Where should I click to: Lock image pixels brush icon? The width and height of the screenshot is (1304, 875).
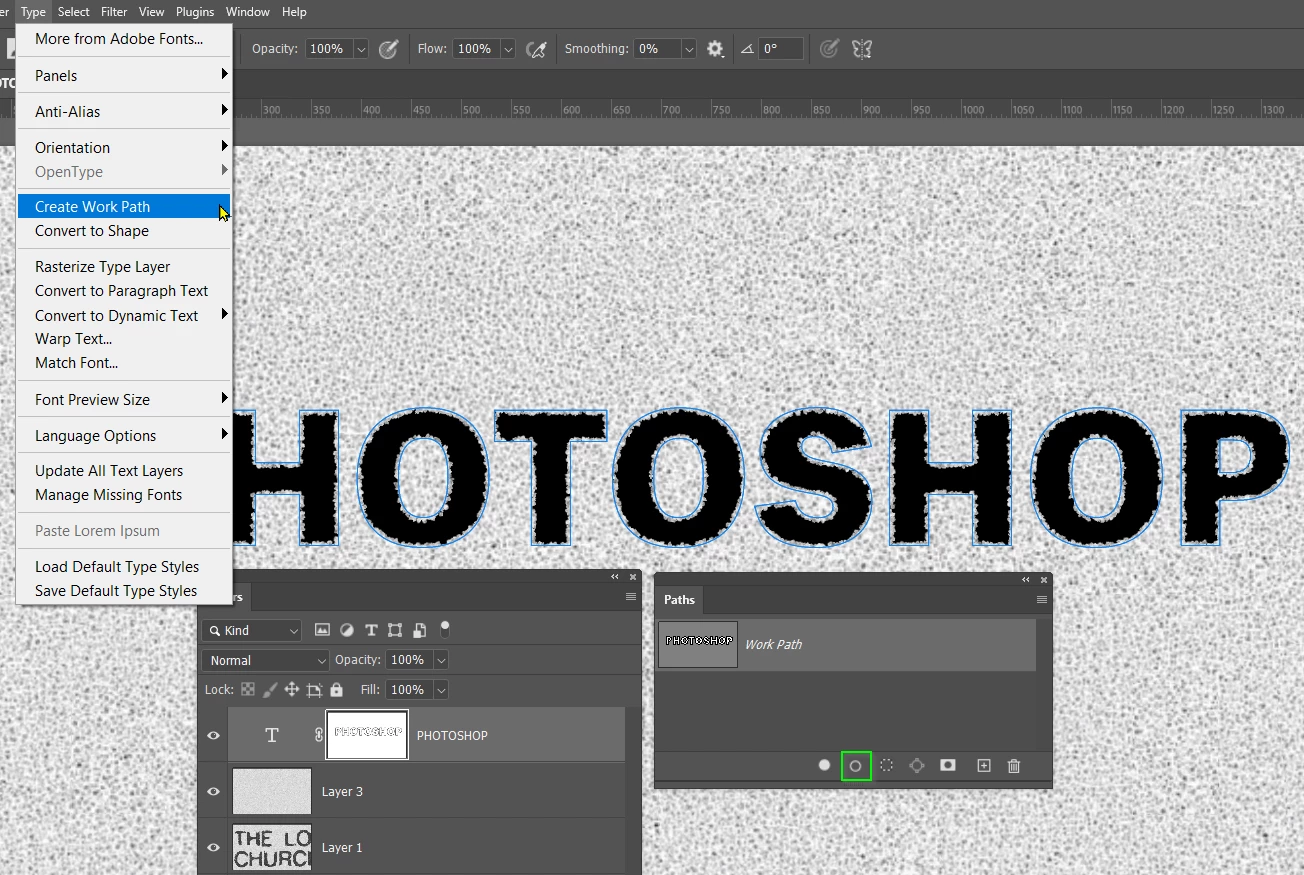point(270,690)
